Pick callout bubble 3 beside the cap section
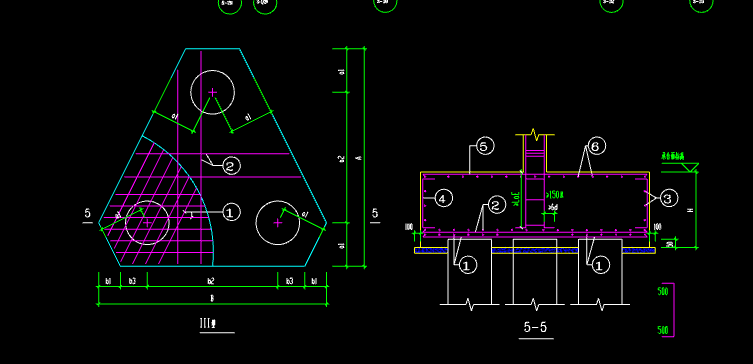Screen dimensions: 753x364 (x=668, y=198)
